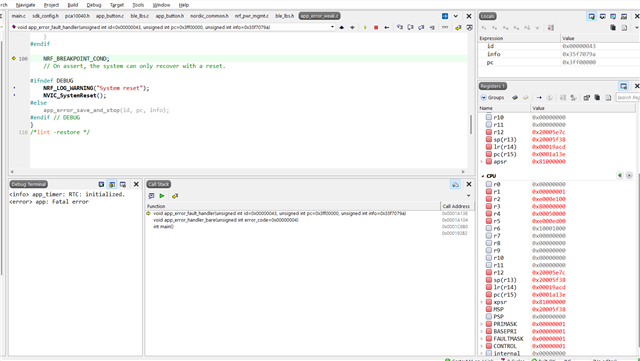Click the blue right-arrow icon in Registers toolbar

[x=539, y=98]
